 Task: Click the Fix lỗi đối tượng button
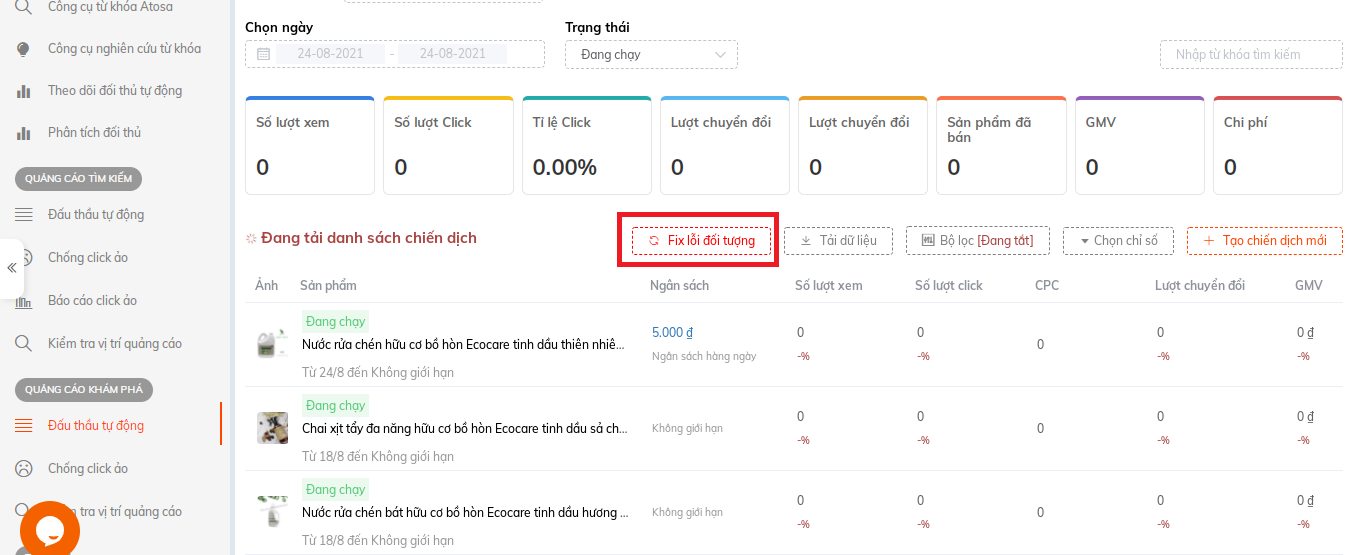coord(701,241)
